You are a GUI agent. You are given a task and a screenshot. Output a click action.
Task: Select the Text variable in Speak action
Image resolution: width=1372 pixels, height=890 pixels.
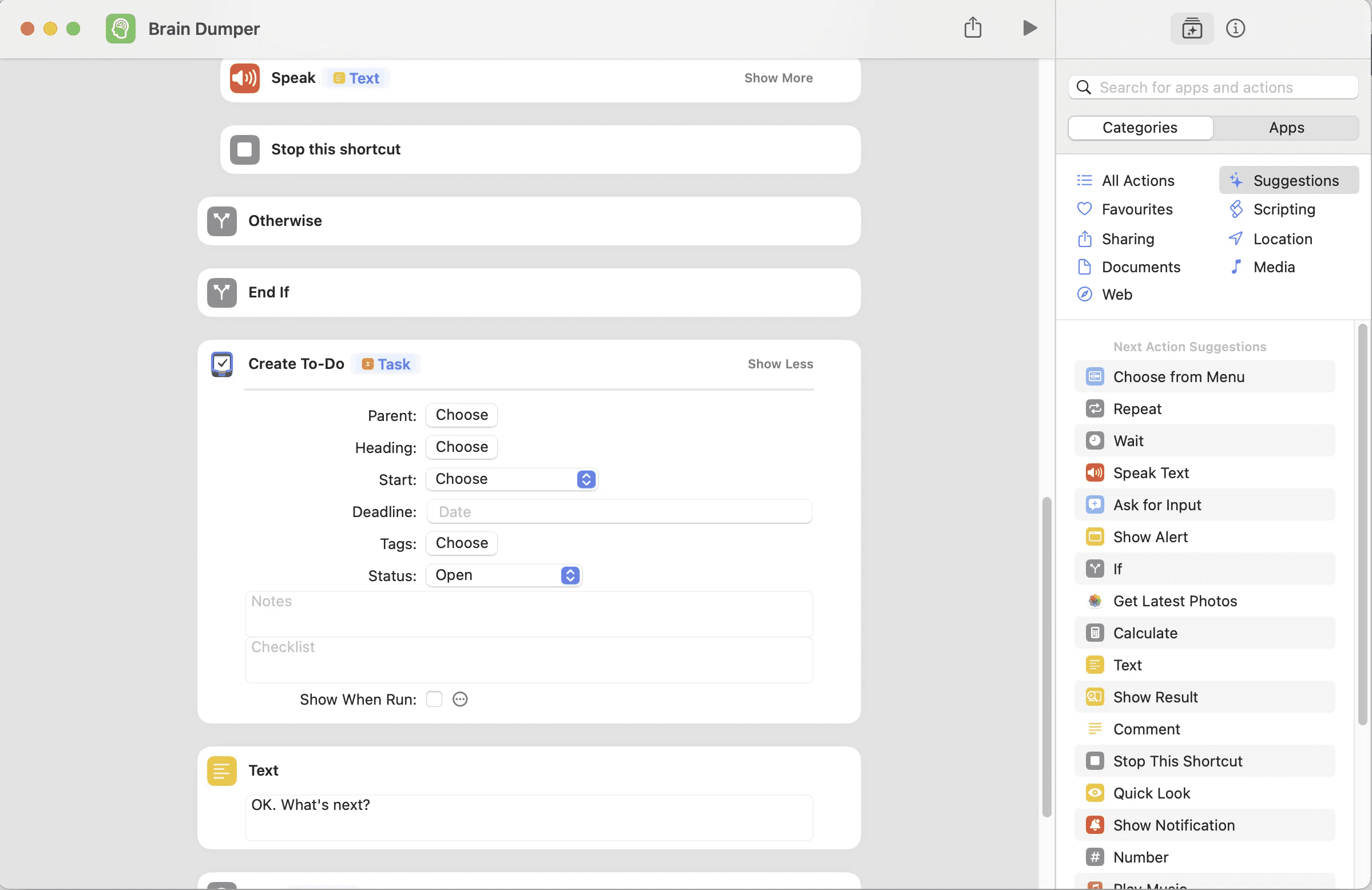(x=356, y=78)
